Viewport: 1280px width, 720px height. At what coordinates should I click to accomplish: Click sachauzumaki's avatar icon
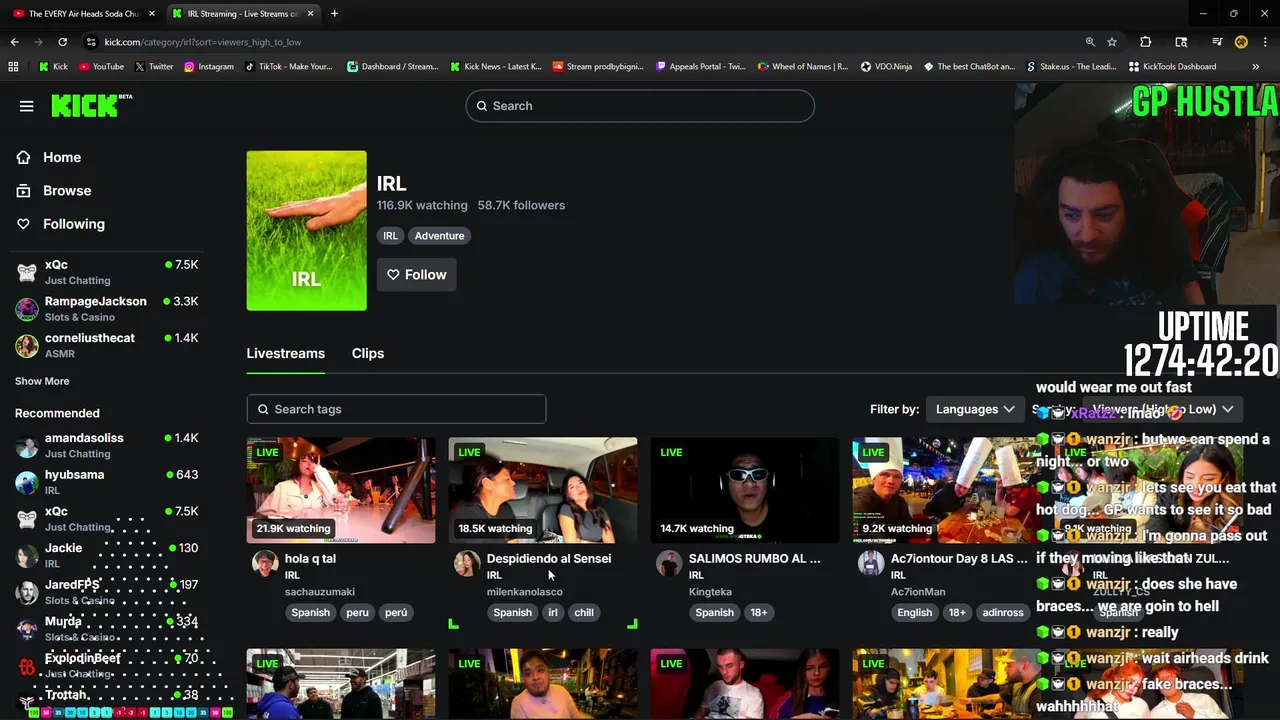point(265,563)
